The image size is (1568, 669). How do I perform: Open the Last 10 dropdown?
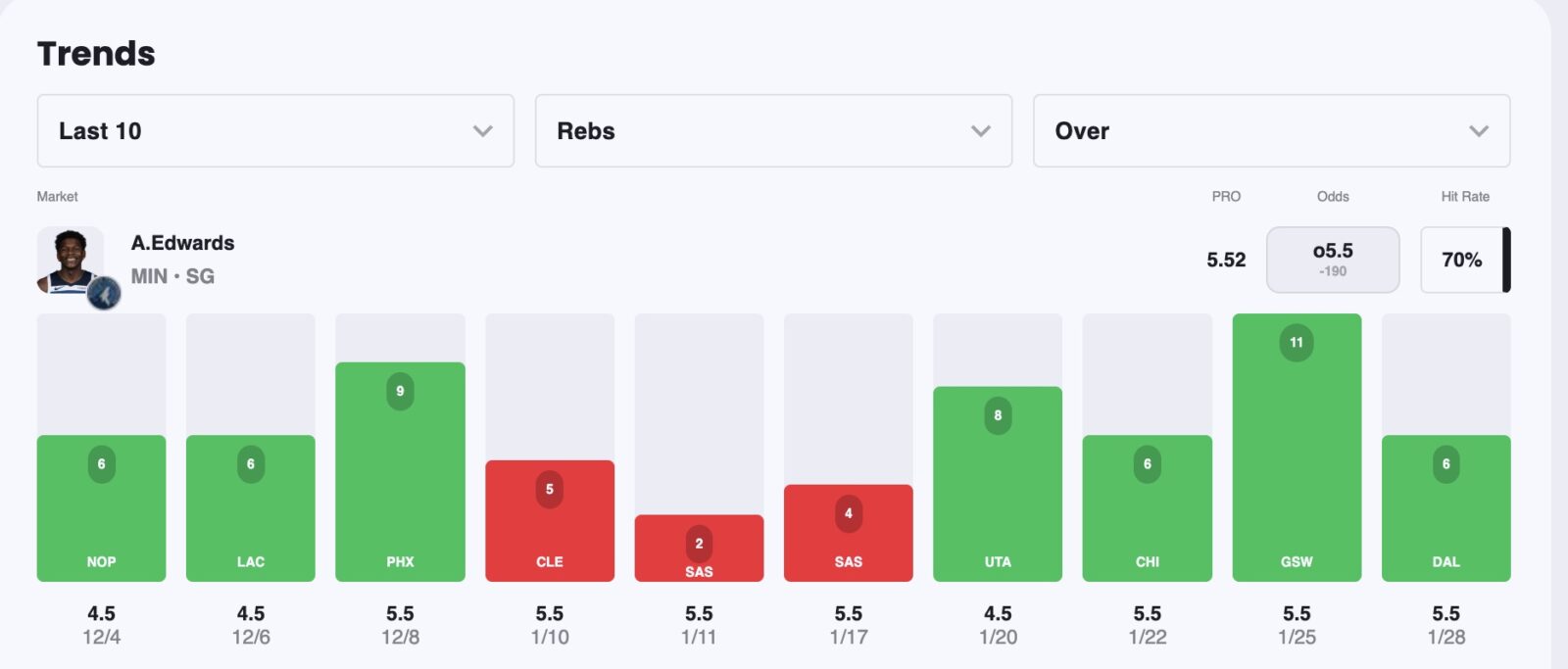[x=275, y=131]
